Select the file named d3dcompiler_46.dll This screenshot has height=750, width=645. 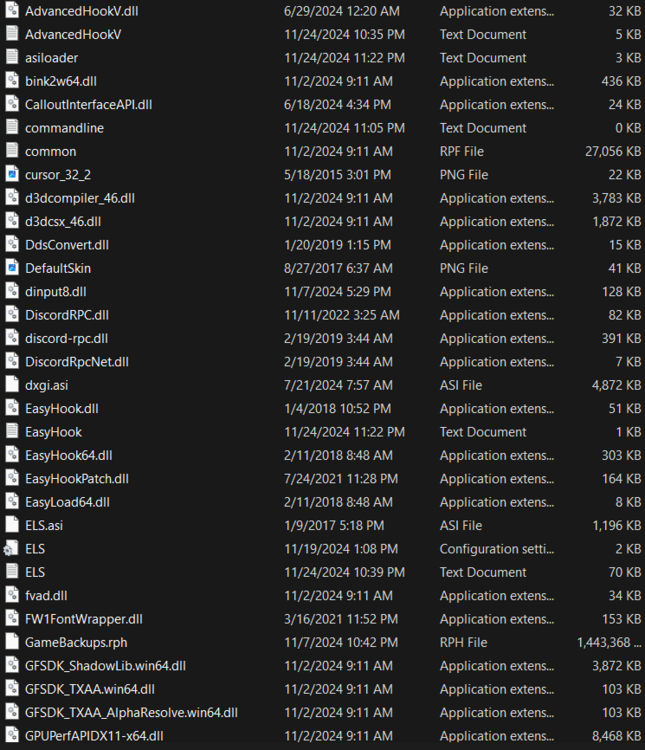(x=80, y=198)
